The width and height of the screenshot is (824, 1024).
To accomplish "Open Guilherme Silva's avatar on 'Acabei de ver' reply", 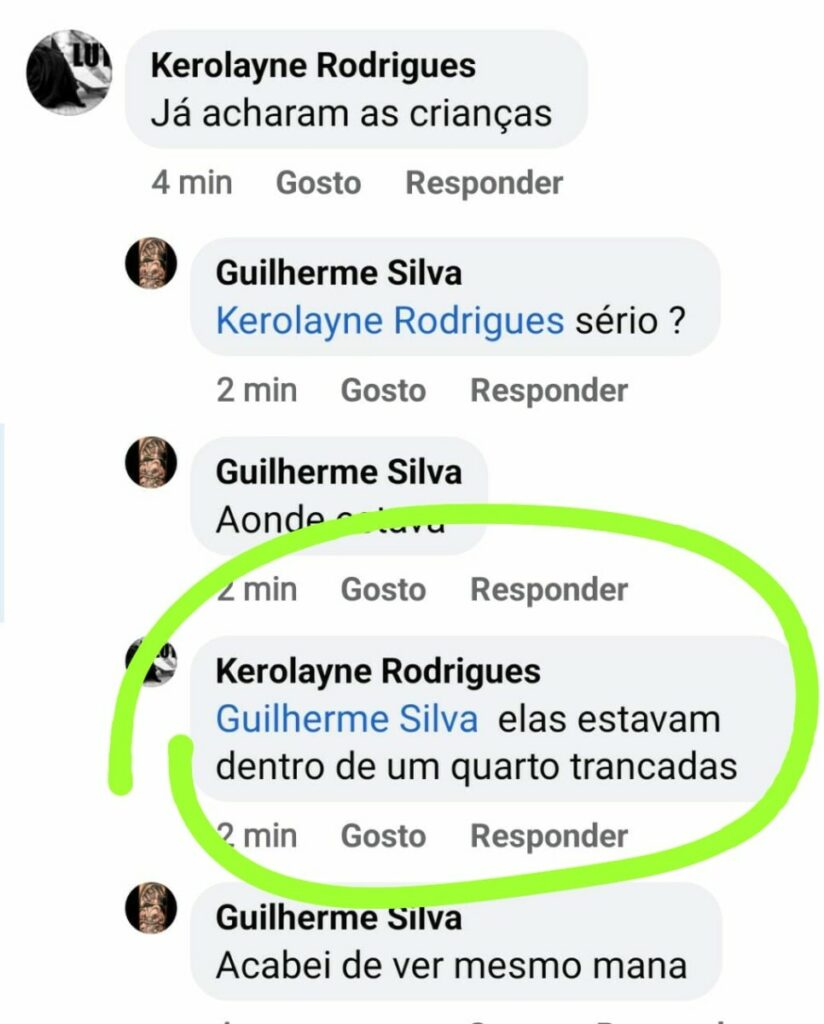I will pyautogui.click(x=151, y=908).
